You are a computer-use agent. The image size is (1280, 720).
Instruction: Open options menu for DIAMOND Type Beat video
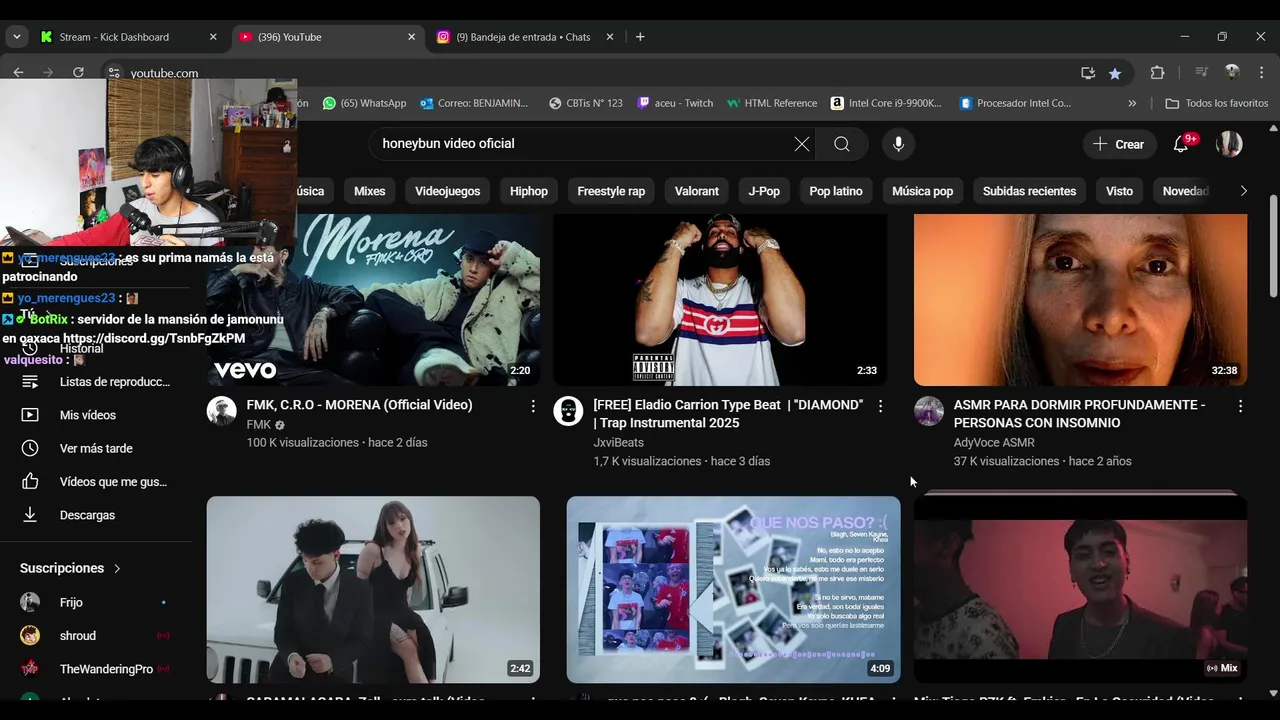pos(880,406)
